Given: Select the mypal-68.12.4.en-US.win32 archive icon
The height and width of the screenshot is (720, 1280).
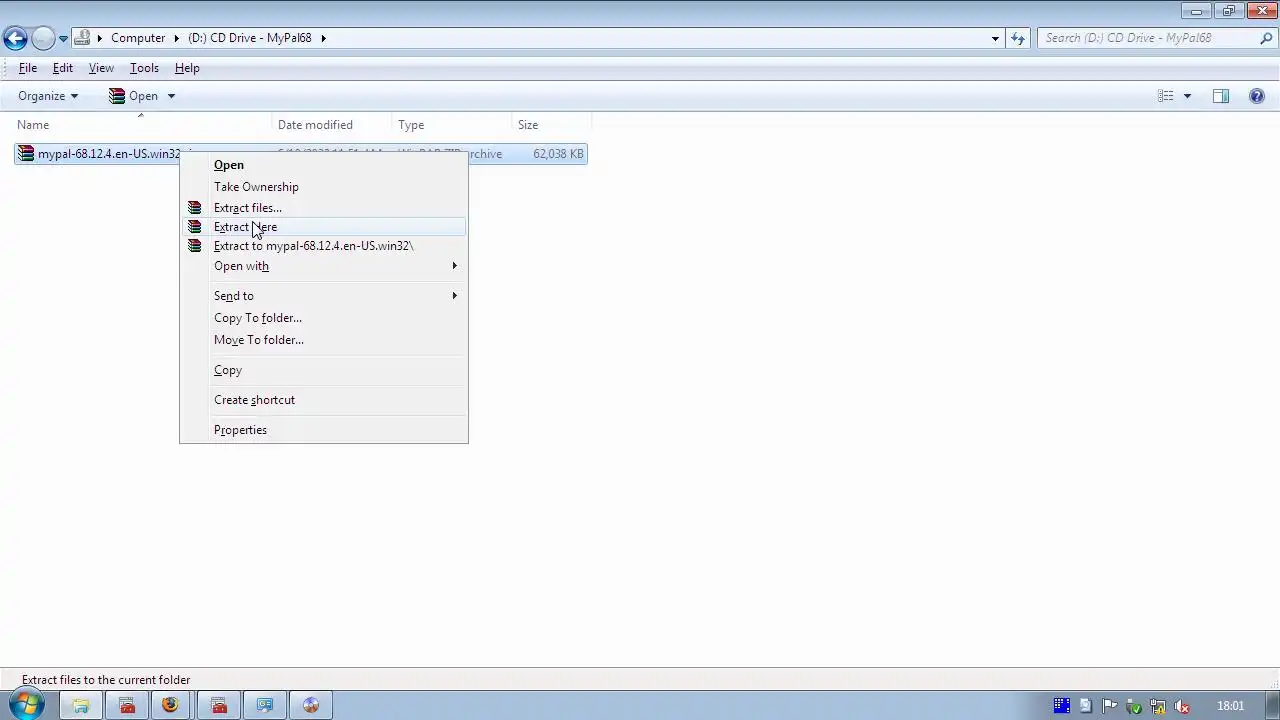Looking at the screenshot, I should point(26,154).
